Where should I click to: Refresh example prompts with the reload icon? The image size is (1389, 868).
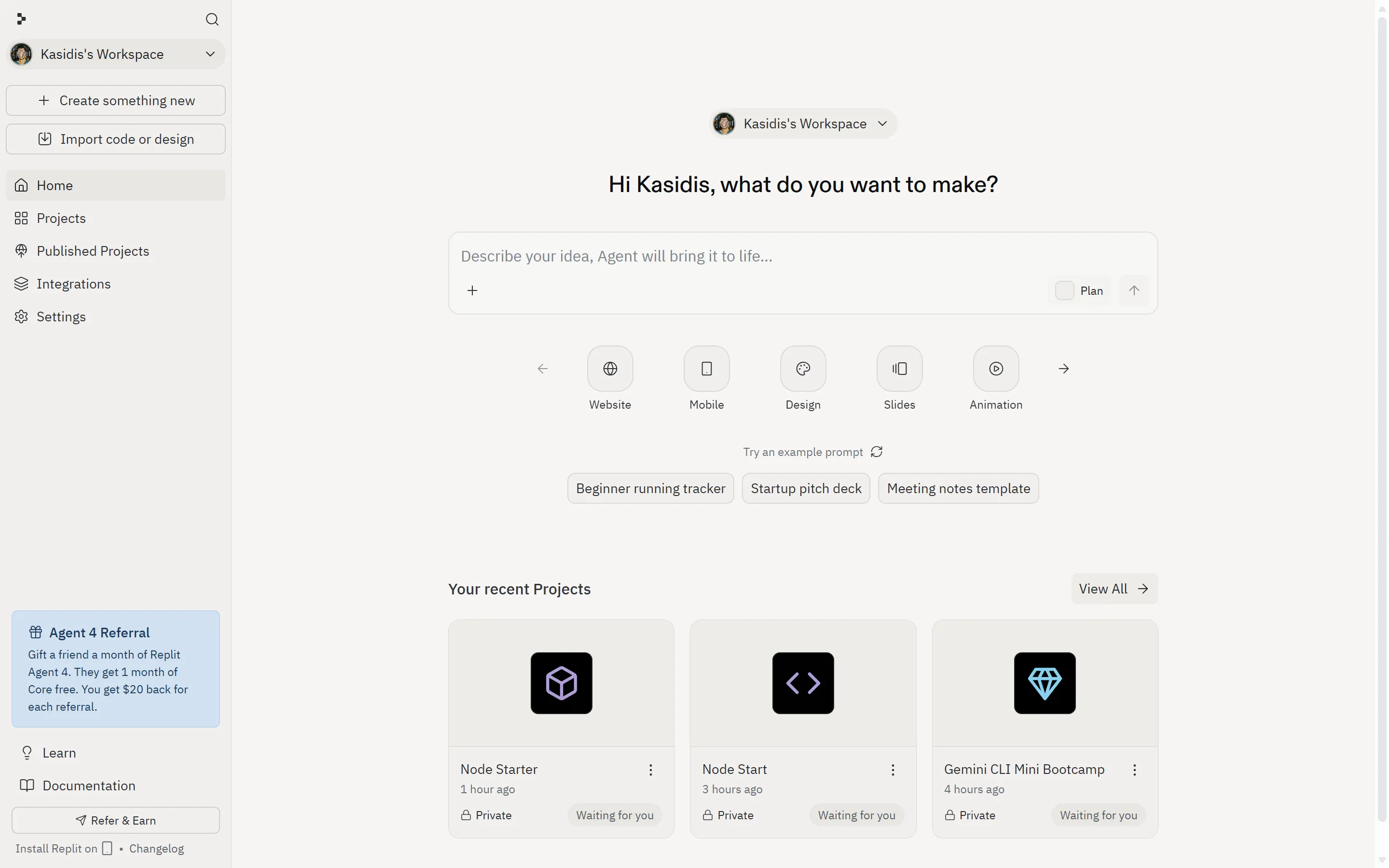click(877, 452)
